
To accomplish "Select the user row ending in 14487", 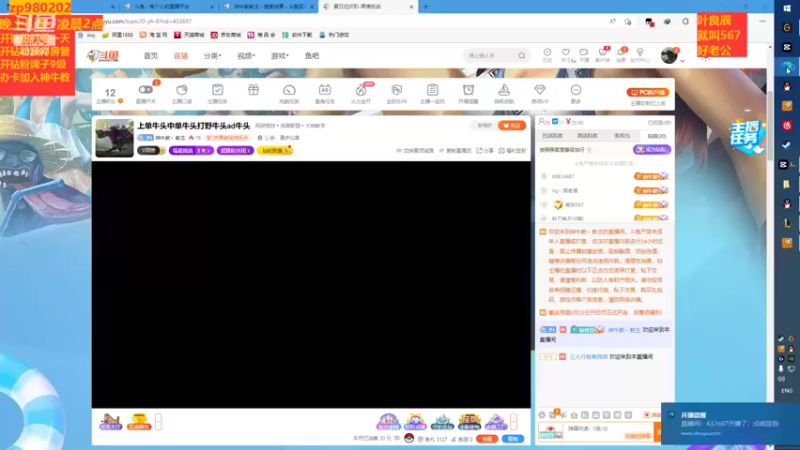I will (604, 176).
